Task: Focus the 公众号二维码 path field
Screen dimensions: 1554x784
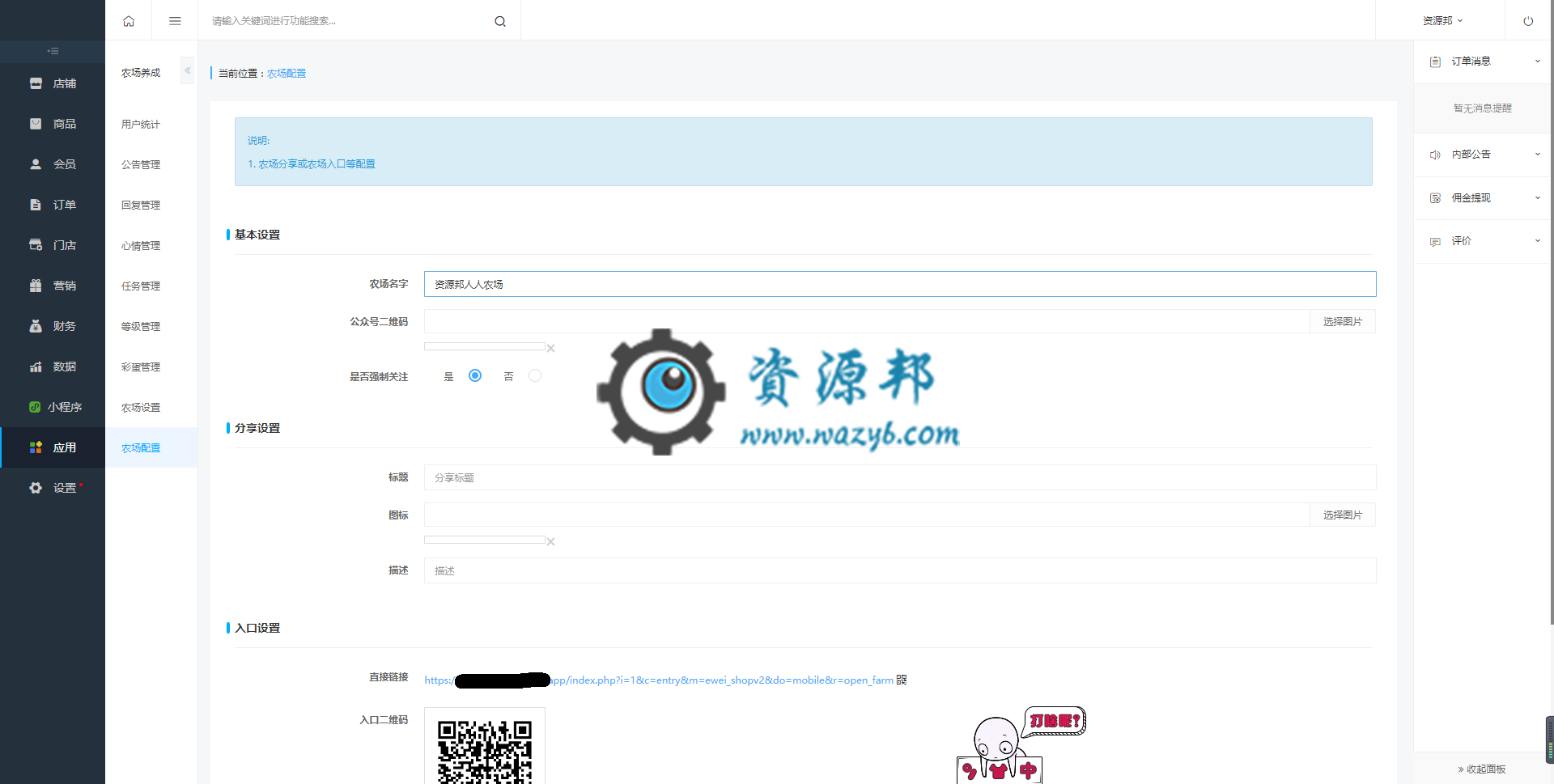Action: coord(867,321)
